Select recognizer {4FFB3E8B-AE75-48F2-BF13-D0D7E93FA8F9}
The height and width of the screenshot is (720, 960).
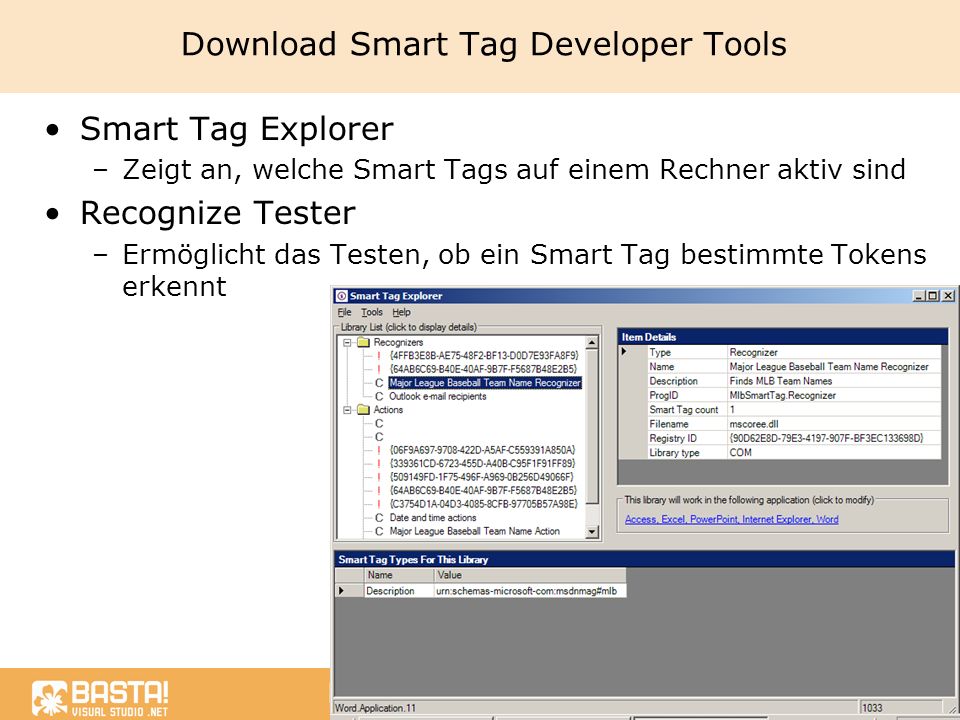click(x=484, y=355)
